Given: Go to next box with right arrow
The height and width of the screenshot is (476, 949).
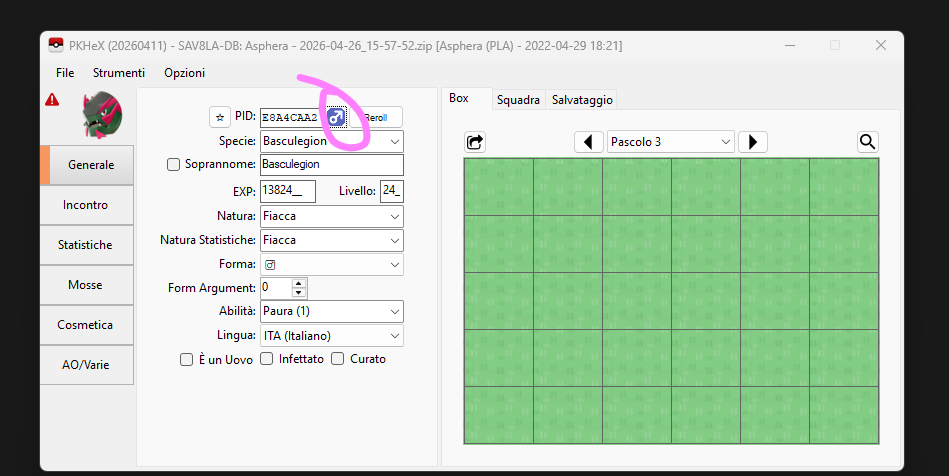Looking at the screenshot, I should click(x=753, y=142).
